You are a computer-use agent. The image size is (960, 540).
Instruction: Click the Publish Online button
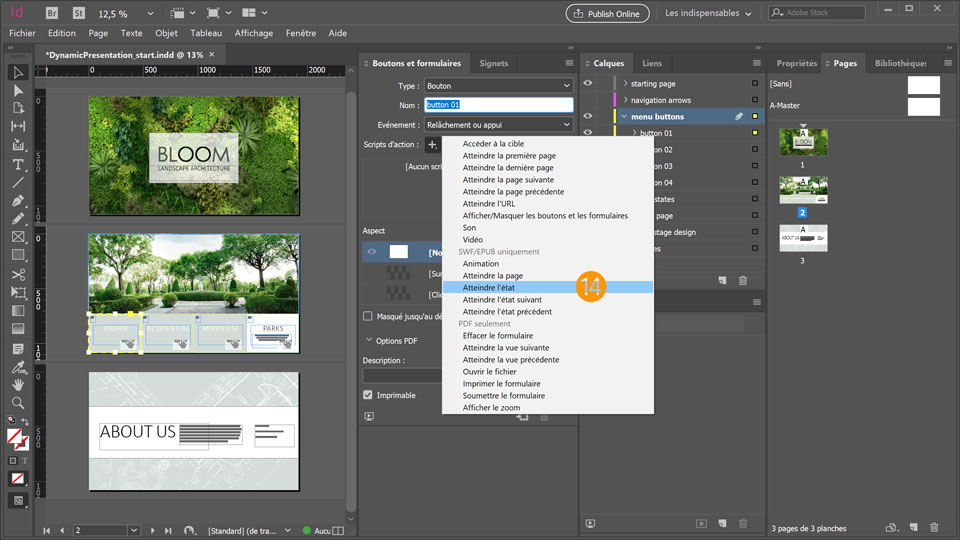(607, 13)
